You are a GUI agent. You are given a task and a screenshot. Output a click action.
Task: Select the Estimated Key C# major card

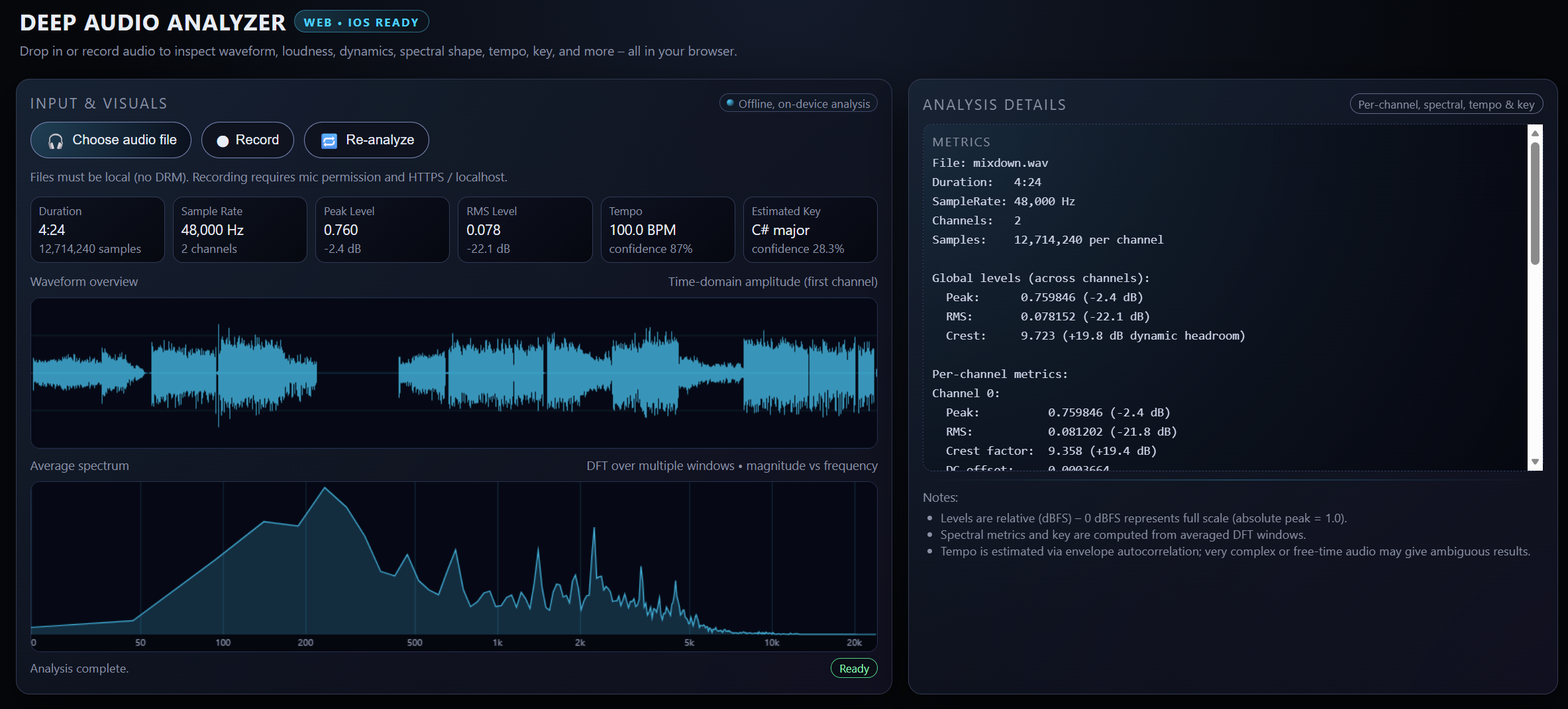(810, 230)
